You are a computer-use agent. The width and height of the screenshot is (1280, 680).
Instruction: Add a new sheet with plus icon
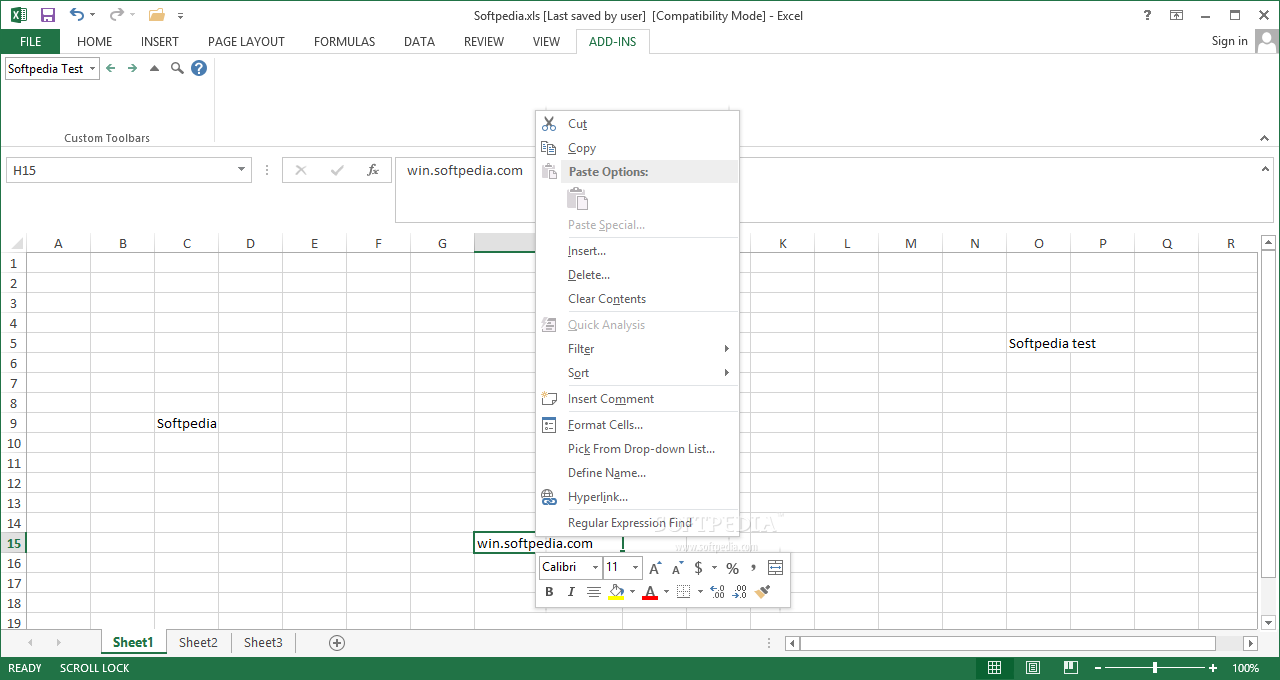(x=337, y=643)
